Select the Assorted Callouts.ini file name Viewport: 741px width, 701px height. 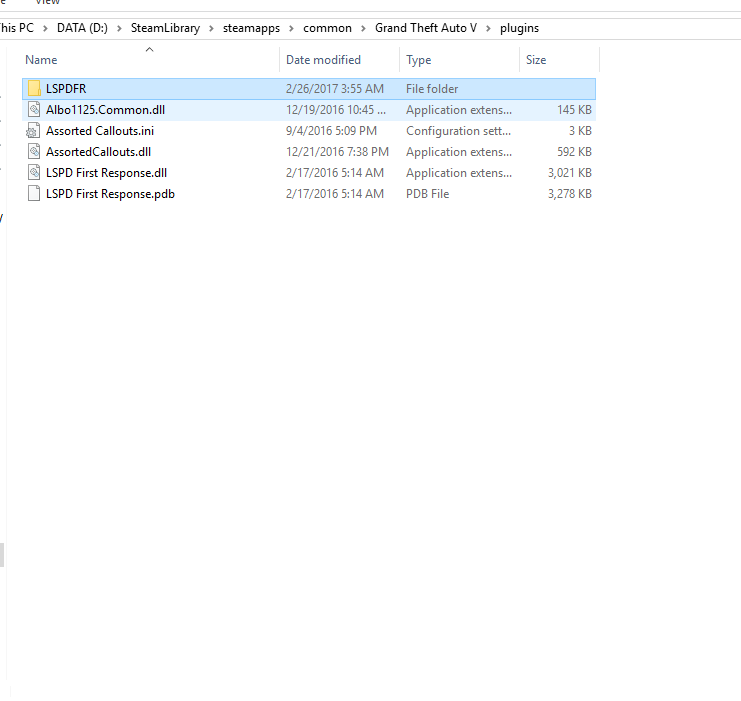tap(100, 130)
